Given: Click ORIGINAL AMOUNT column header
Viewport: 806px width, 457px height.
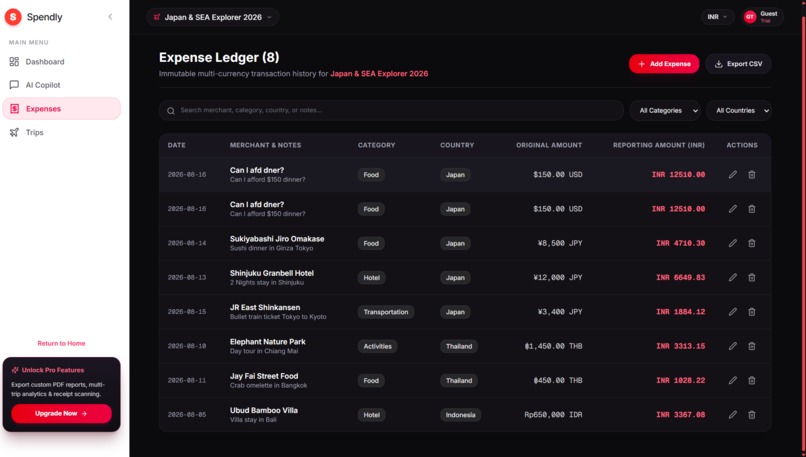Looking at the screenshot, I should [549, 145].
